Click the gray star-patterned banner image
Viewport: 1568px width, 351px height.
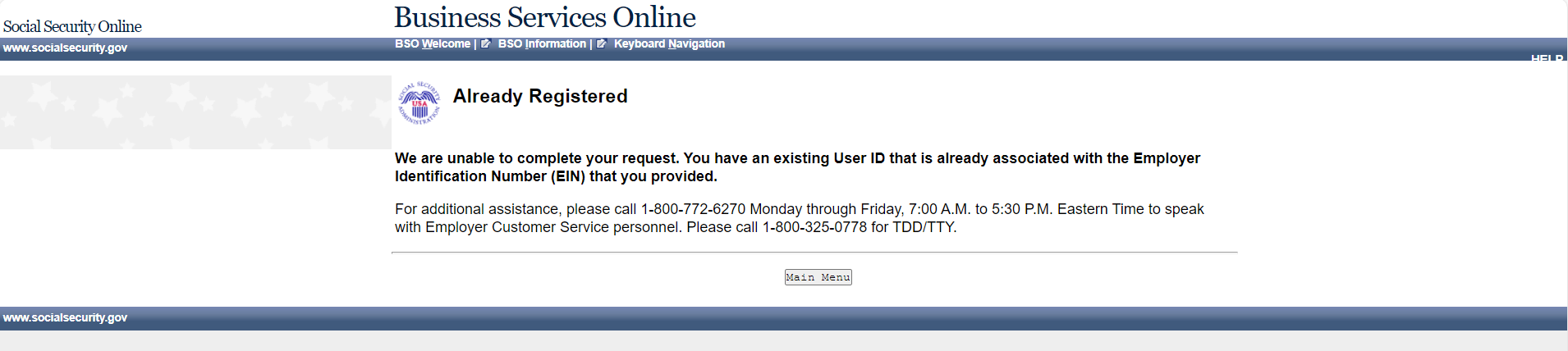coord(195,112)
